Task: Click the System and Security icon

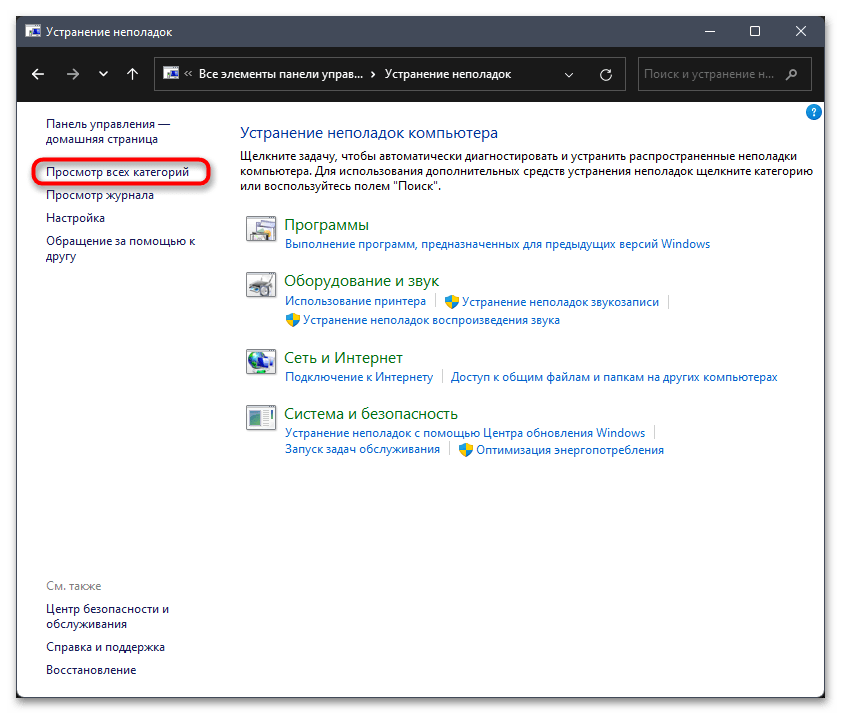Action: [x=261, y=417]
